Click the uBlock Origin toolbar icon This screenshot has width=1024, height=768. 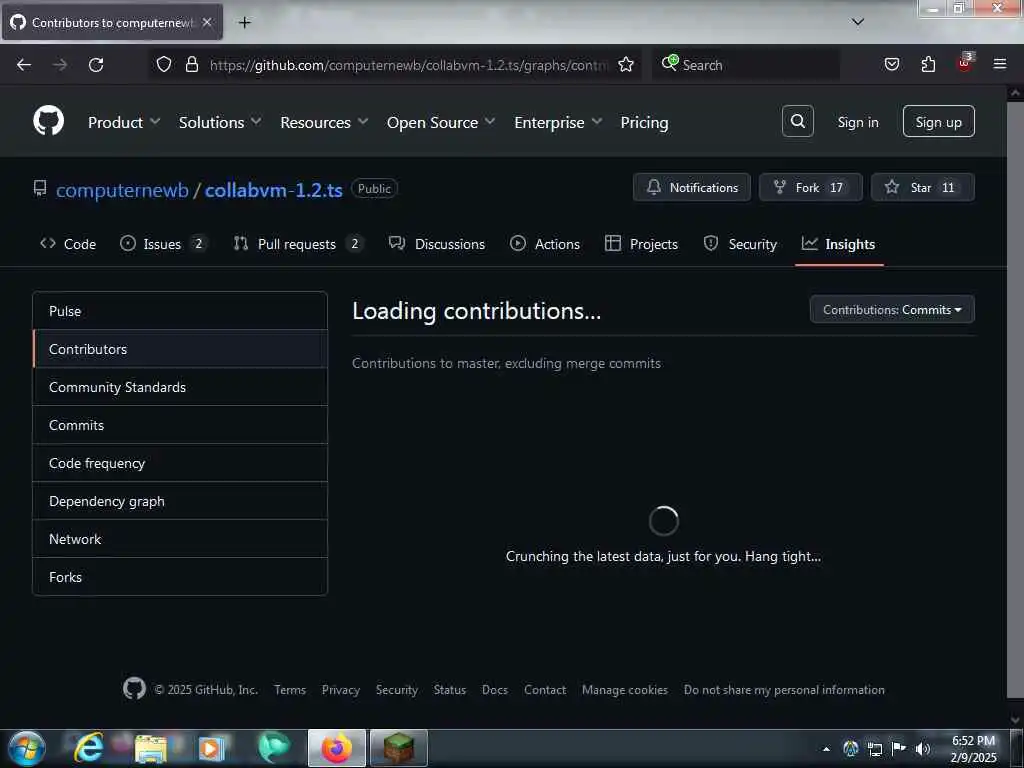point(965,63)
